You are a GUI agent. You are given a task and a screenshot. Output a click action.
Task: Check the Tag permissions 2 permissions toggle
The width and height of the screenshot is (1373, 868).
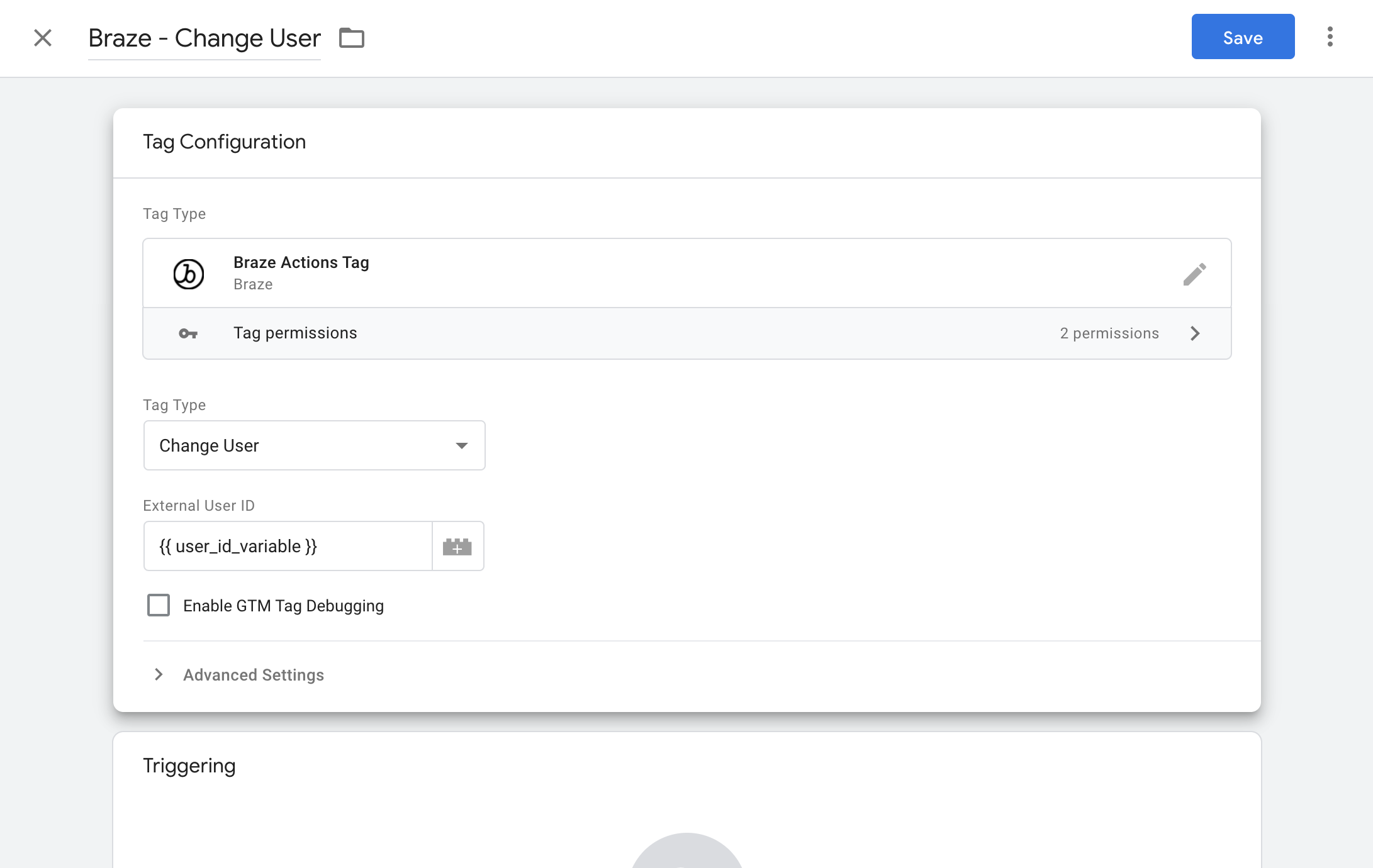1196,333
